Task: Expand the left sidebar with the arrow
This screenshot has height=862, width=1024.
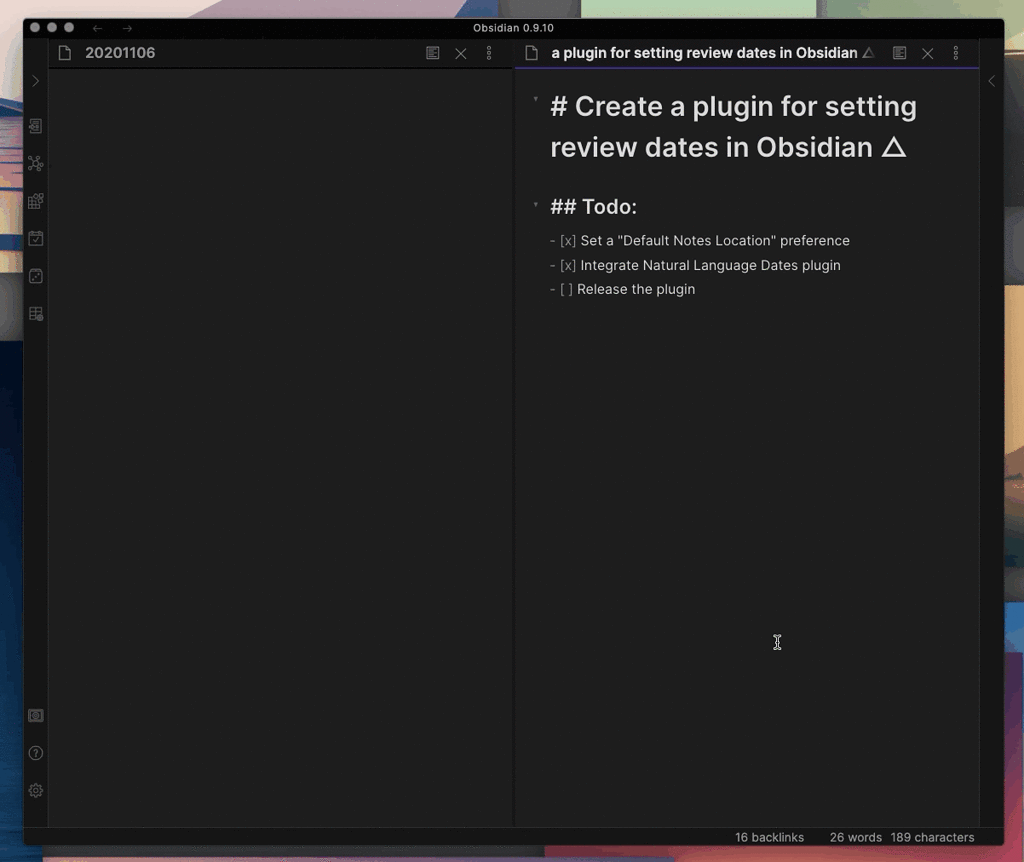Action: [35, 82]
